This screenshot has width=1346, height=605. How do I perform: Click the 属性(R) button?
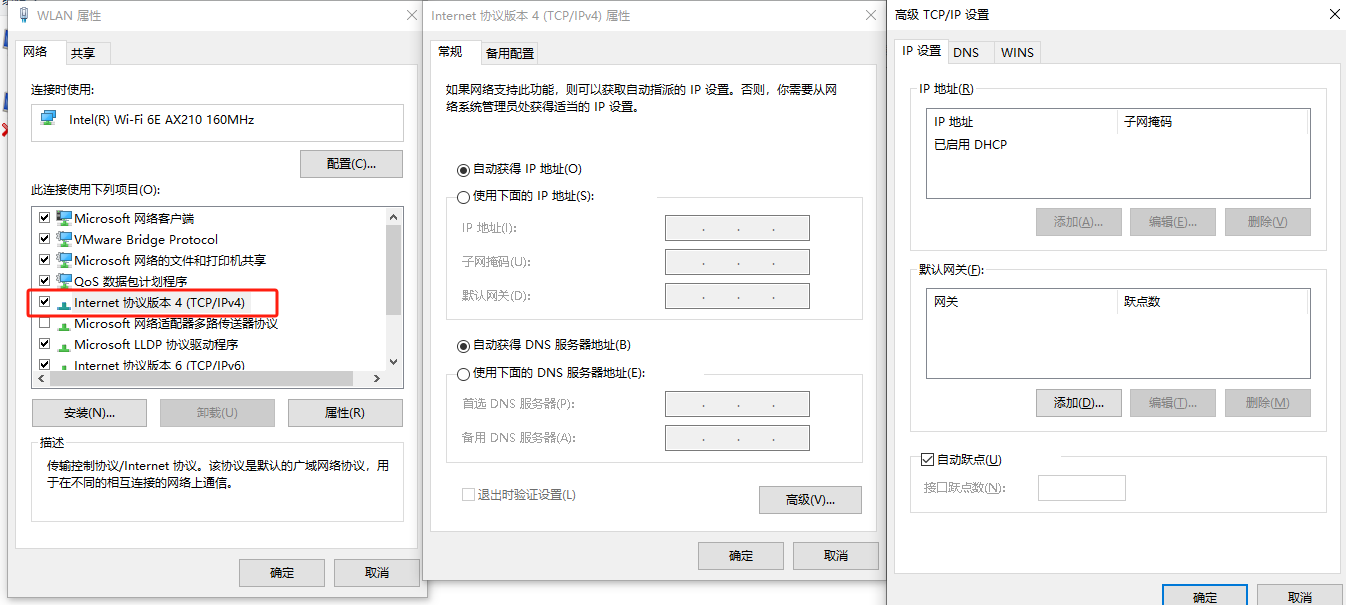coord(345,412)
